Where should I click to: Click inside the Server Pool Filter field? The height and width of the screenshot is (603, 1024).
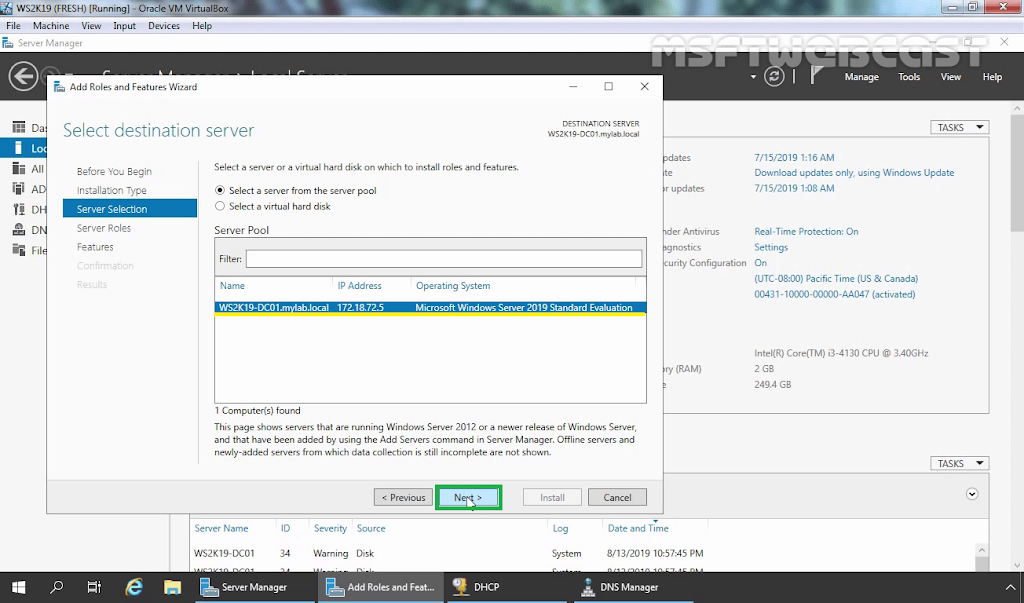pyautogui.click(x=444, y=259)
